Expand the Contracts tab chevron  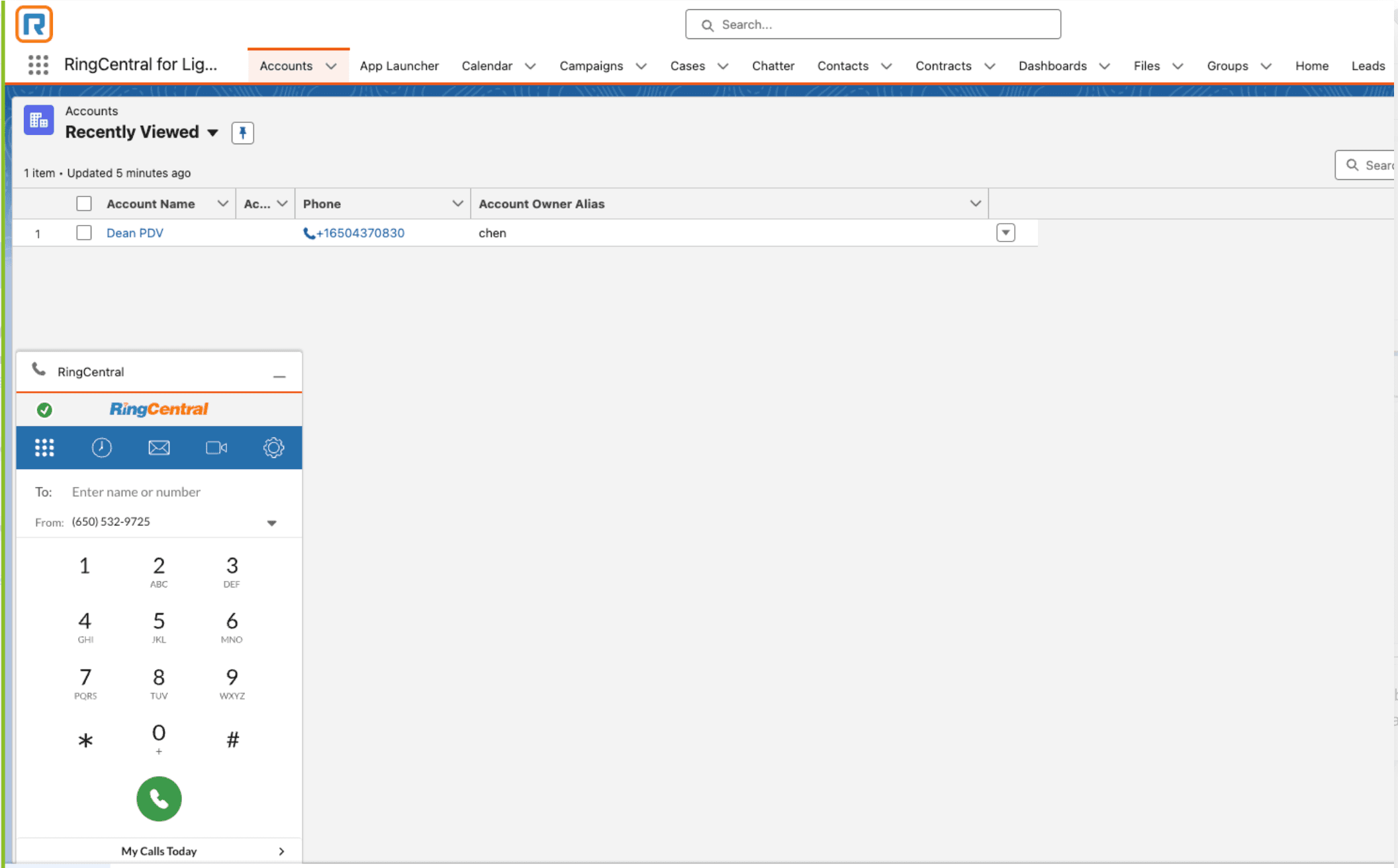pos(990,66)
